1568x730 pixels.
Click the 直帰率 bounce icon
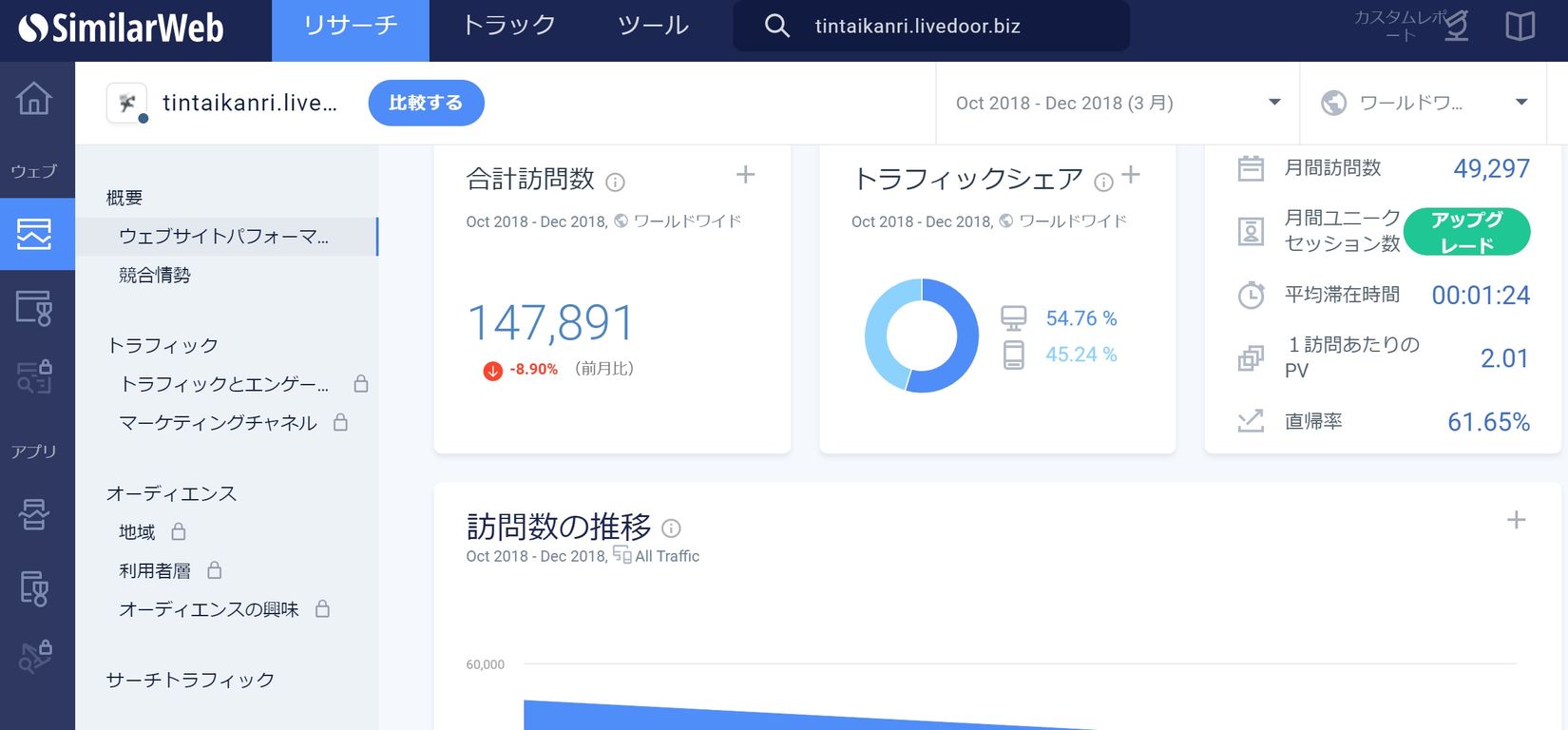(1251, 421)
